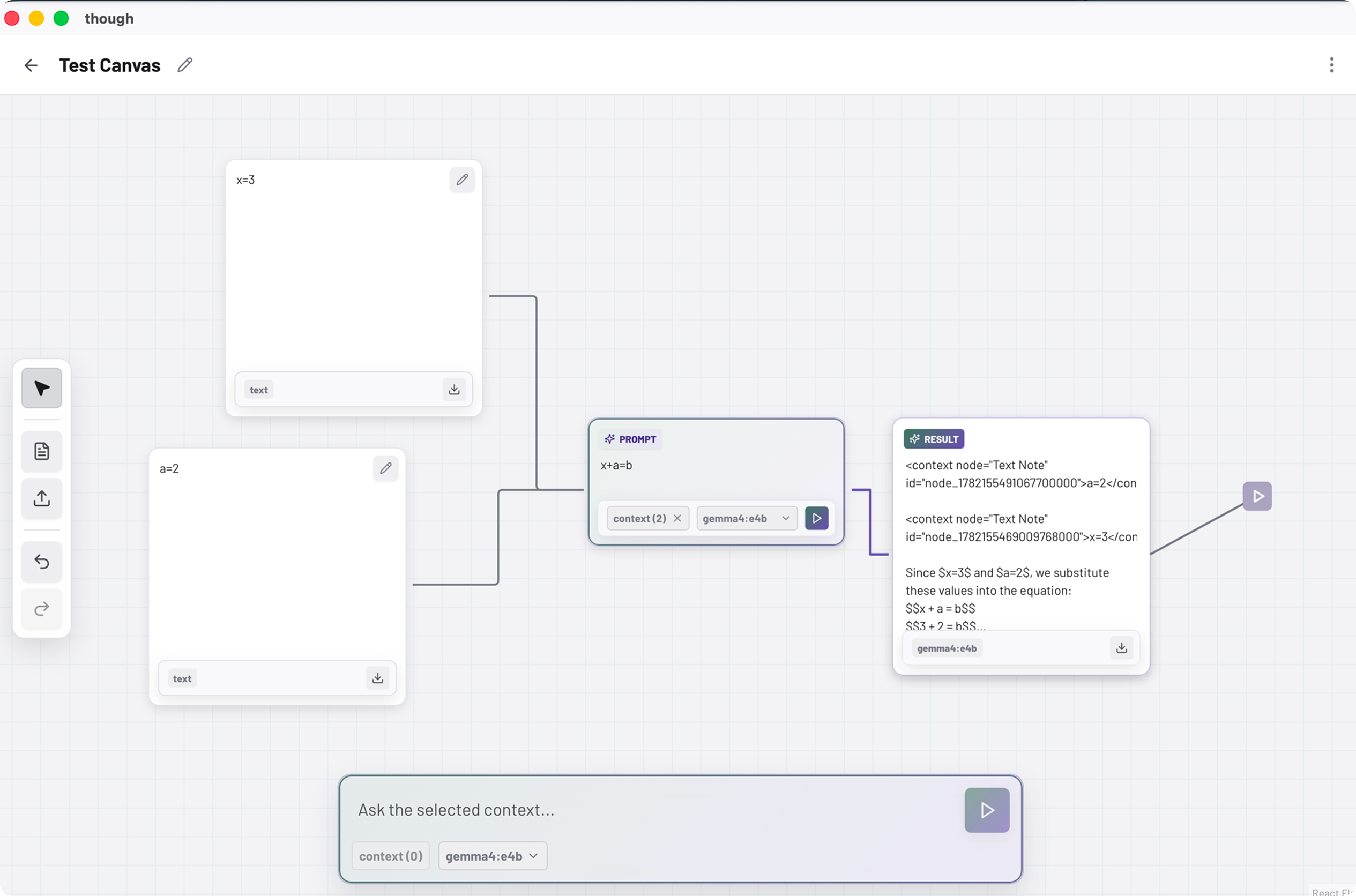The height and width of the screenshot is (896, 1356).
Task: Download the x=3 text note
Action: coord(455,390)
